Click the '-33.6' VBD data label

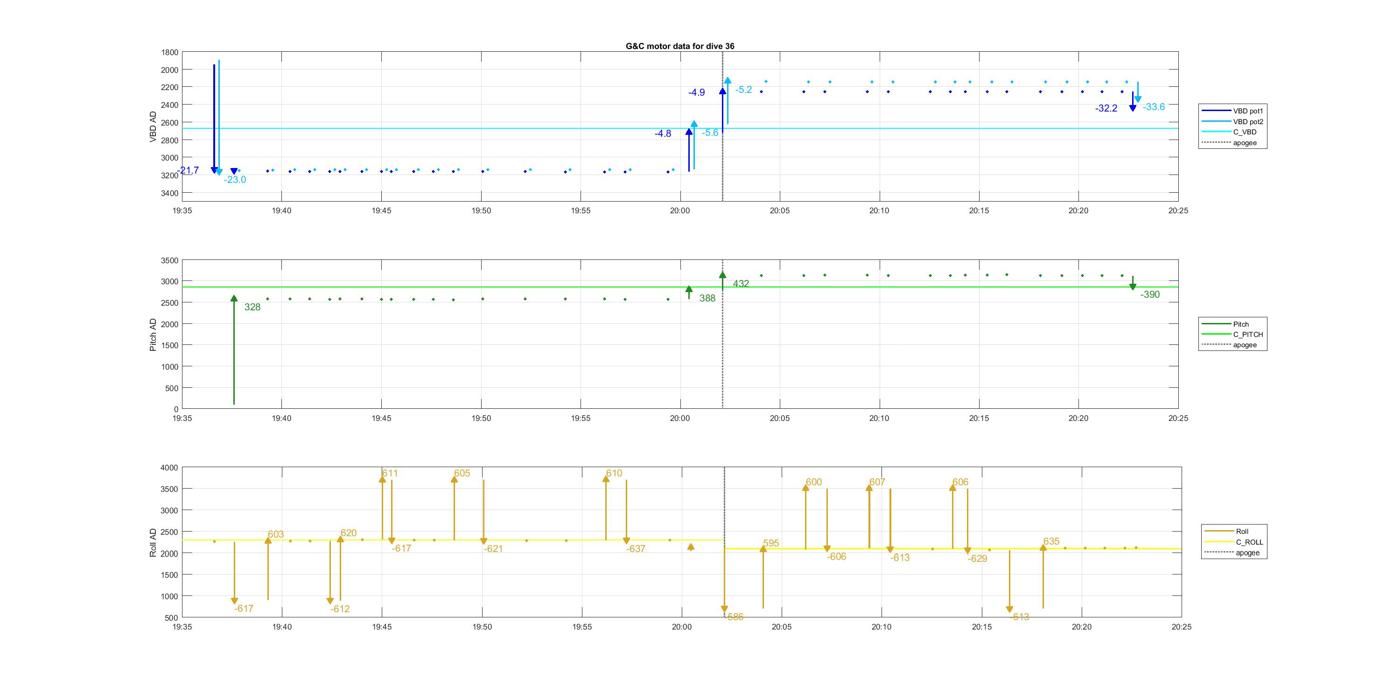(x=1154, y=107)
